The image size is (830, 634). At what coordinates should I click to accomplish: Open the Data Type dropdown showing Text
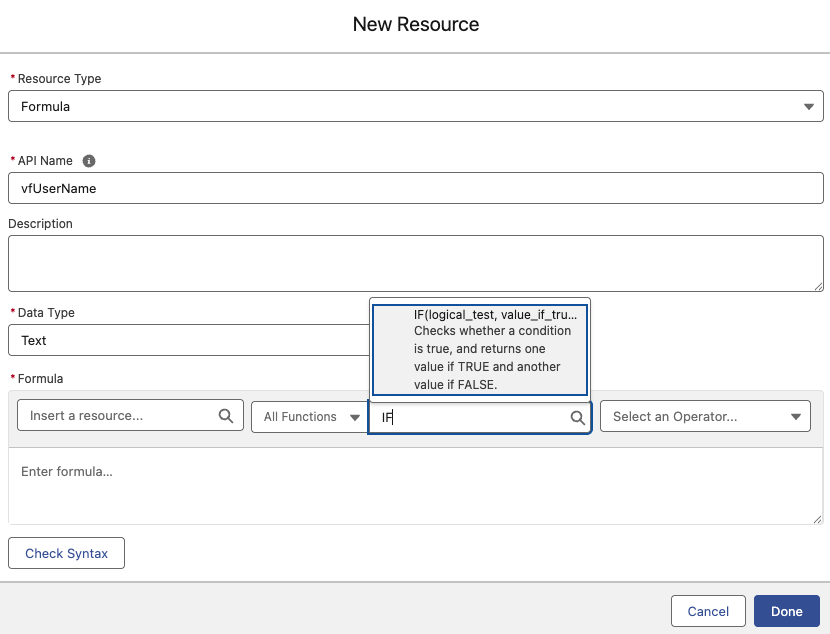[188, 340]
